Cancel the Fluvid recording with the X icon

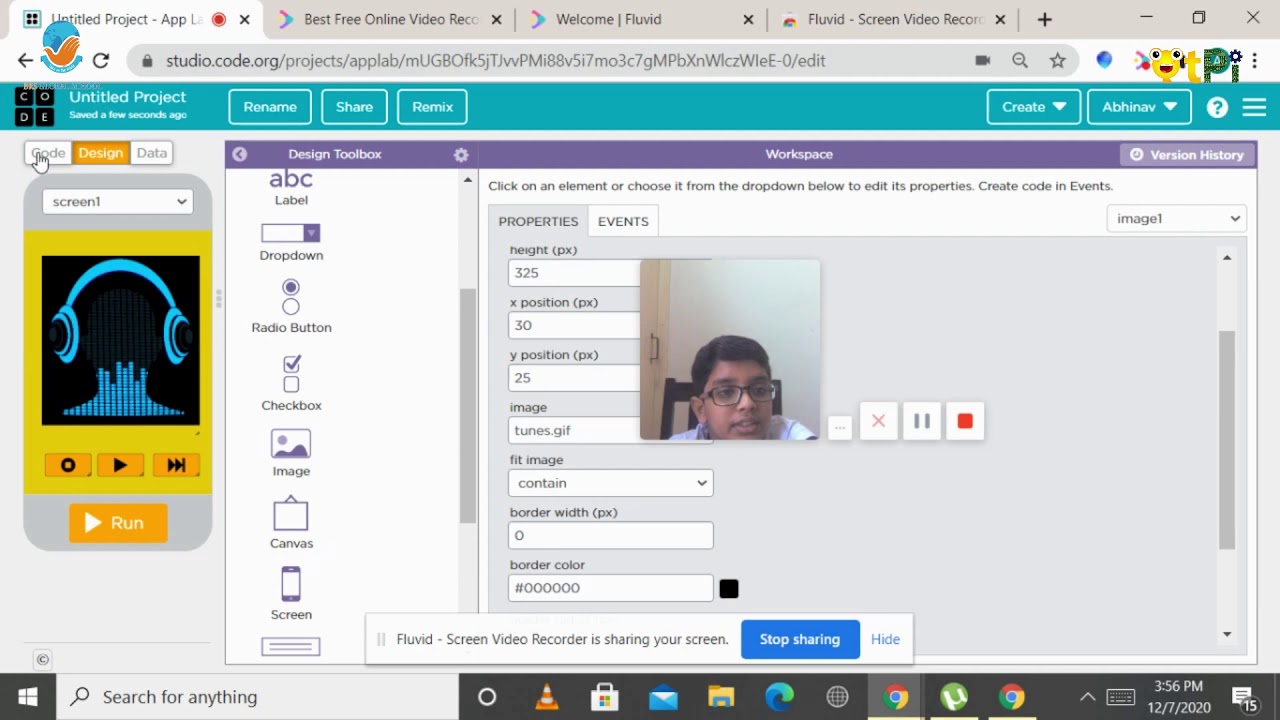[878, 422]
